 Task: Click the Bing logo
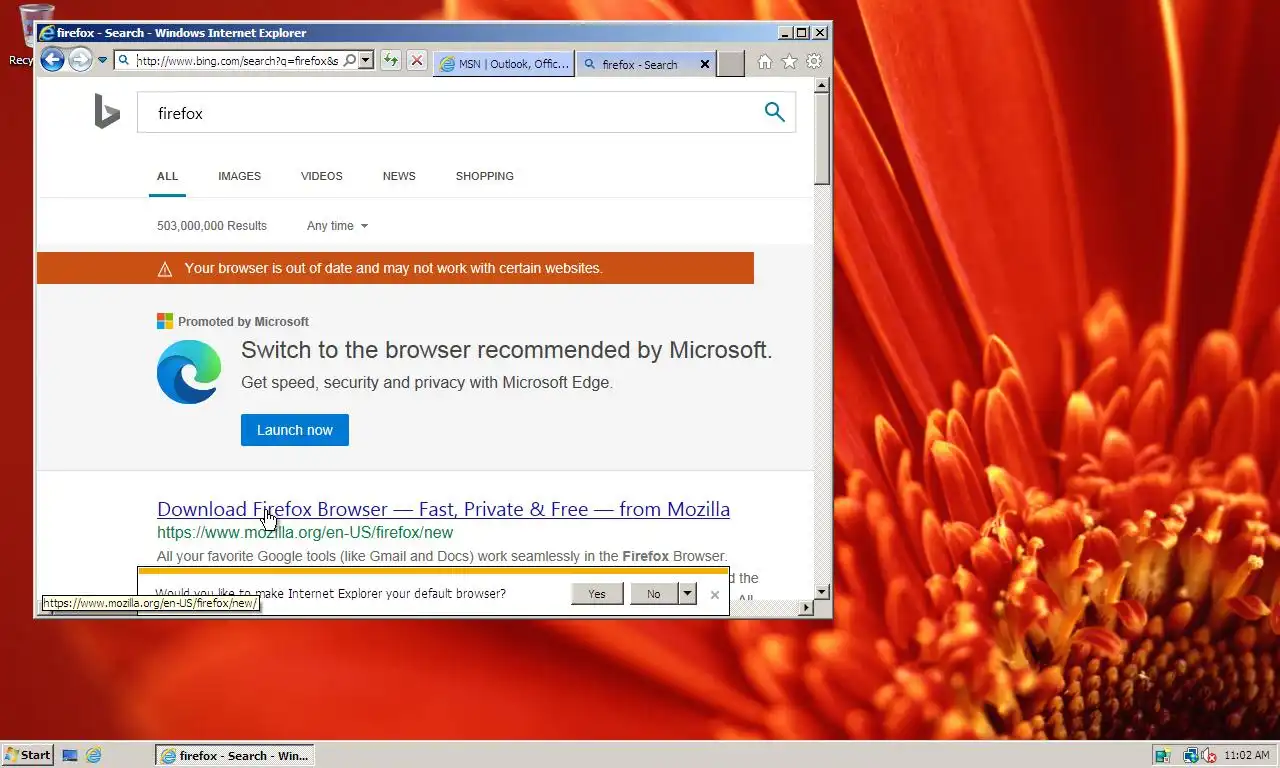point(107,112)
